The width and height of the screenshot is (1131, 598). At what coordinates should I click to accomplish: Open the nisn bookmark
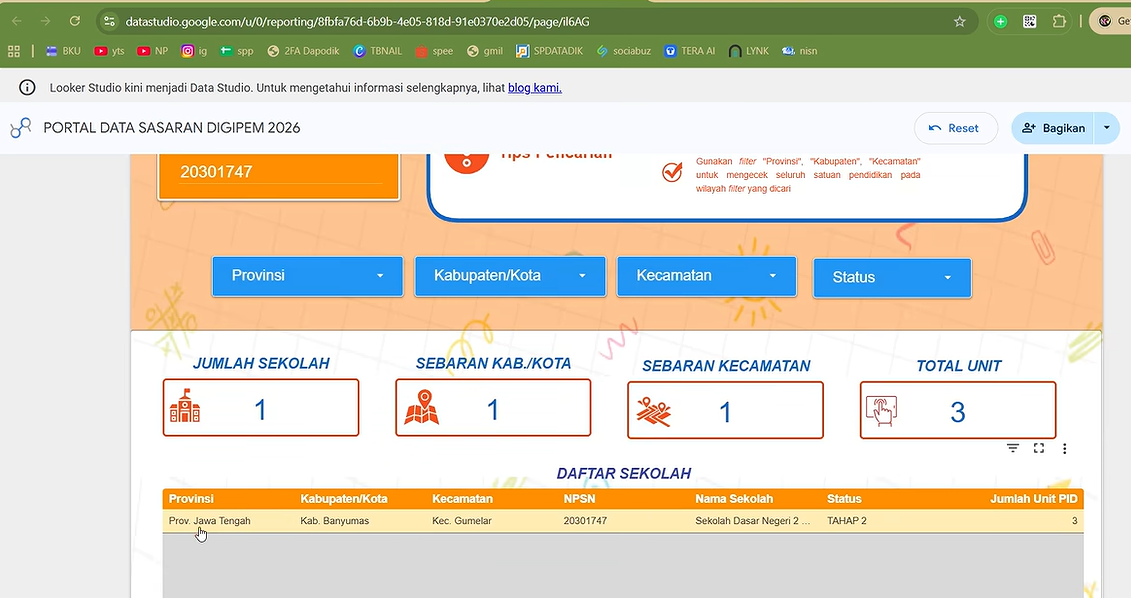(799, 50)
